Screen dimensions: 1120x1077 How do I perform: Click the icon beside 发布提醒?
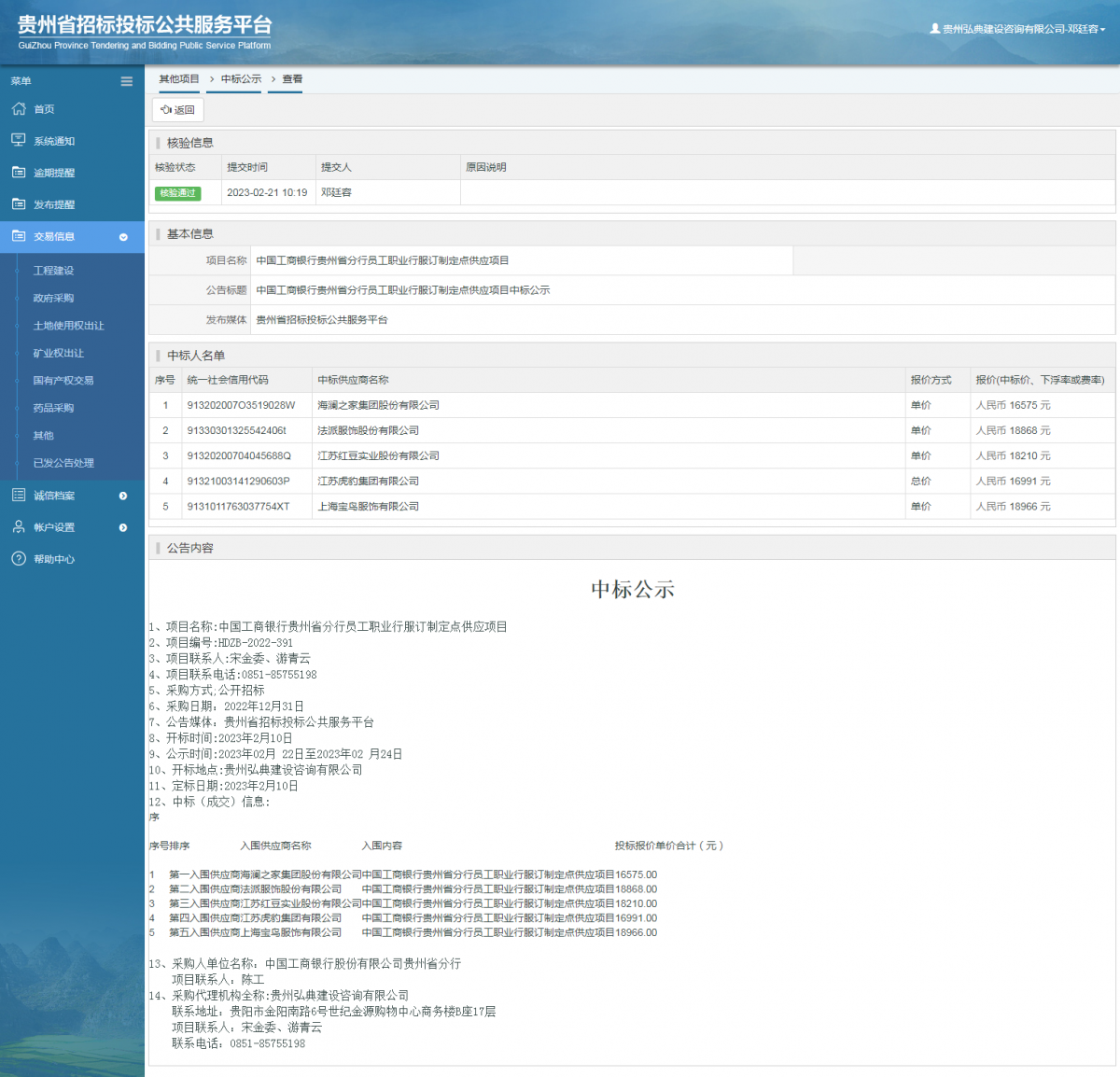(x=19, y=204)
